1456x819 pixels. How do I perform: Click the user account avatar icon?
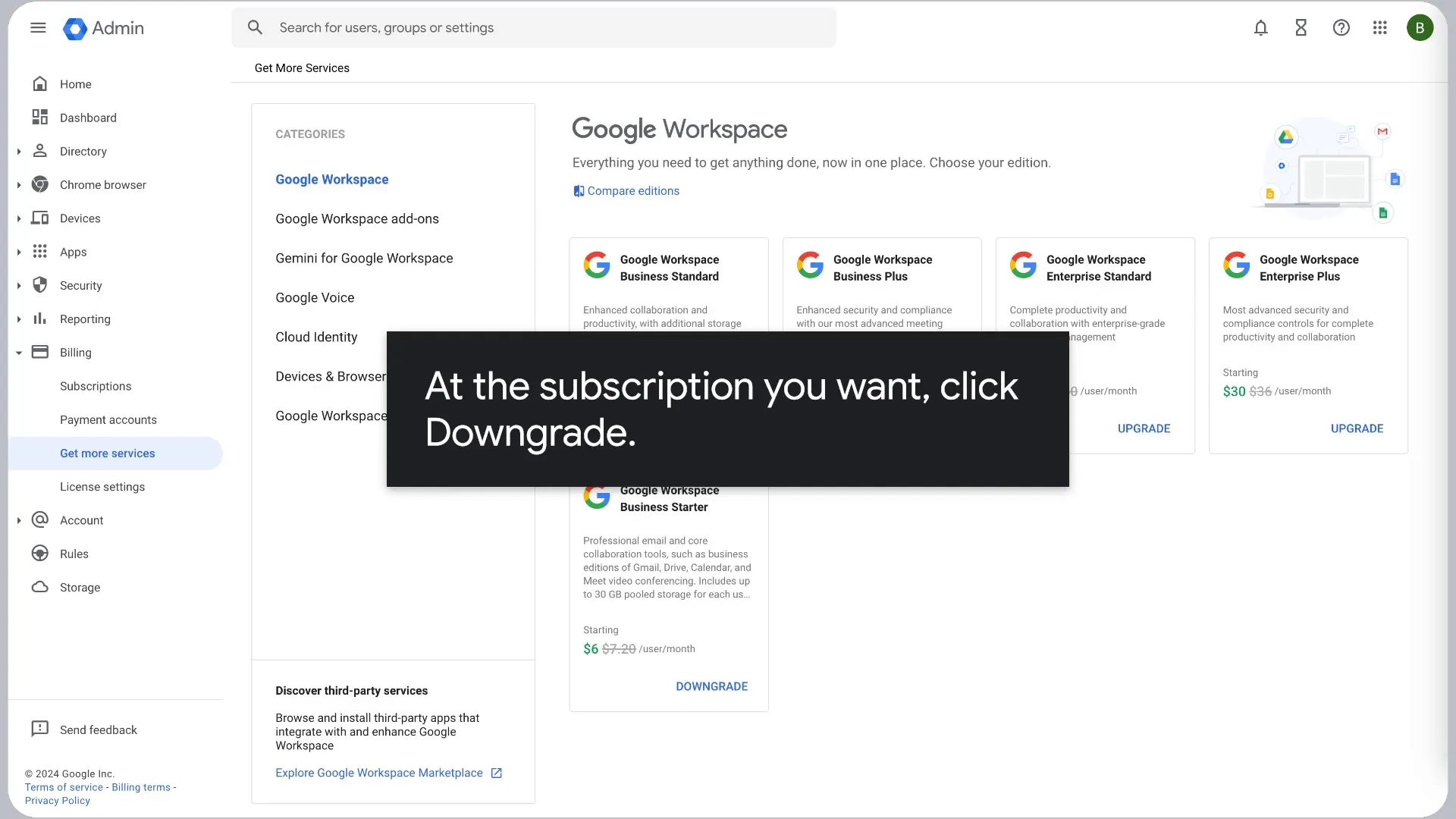tap(1419, 27)
